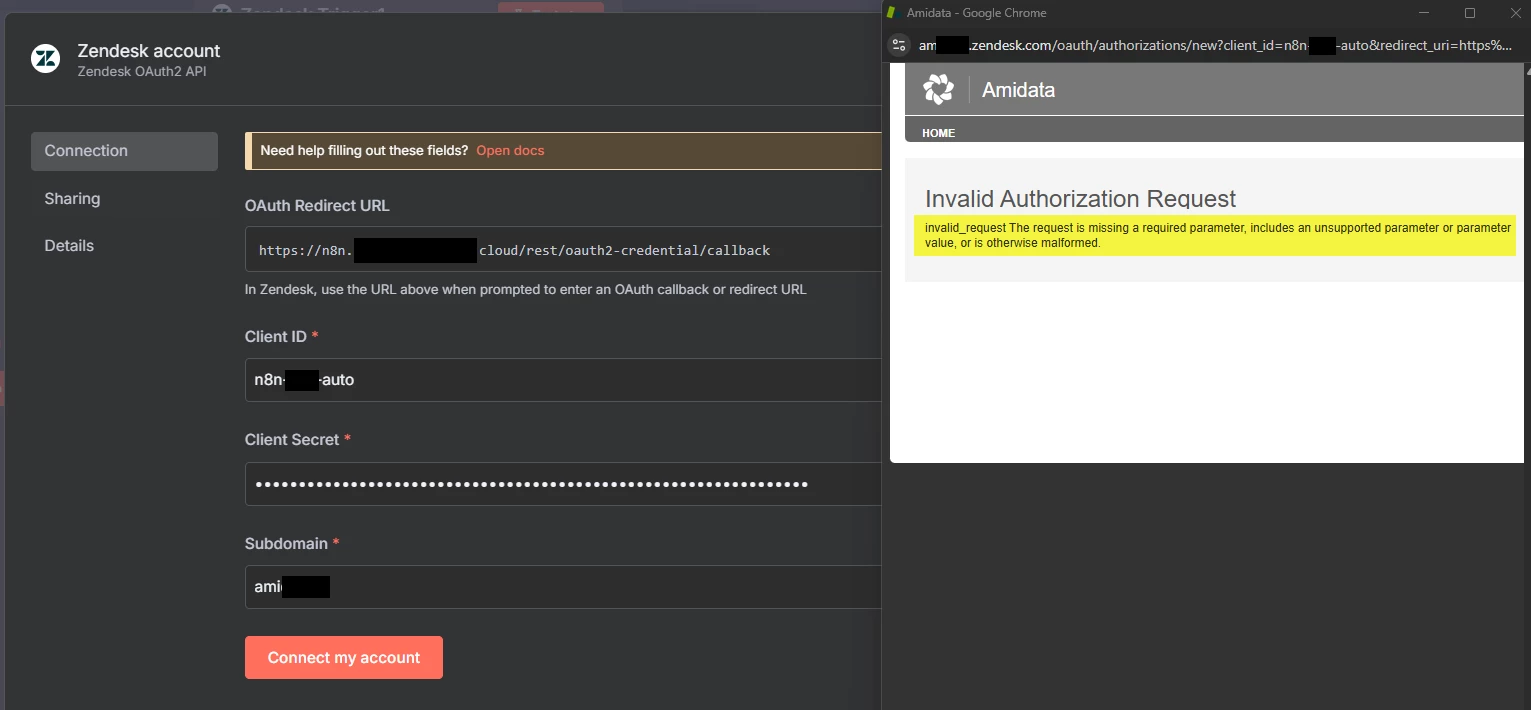Click 'Need help filling out these fields?' text
1531x710 pixels.
point(364,151)
